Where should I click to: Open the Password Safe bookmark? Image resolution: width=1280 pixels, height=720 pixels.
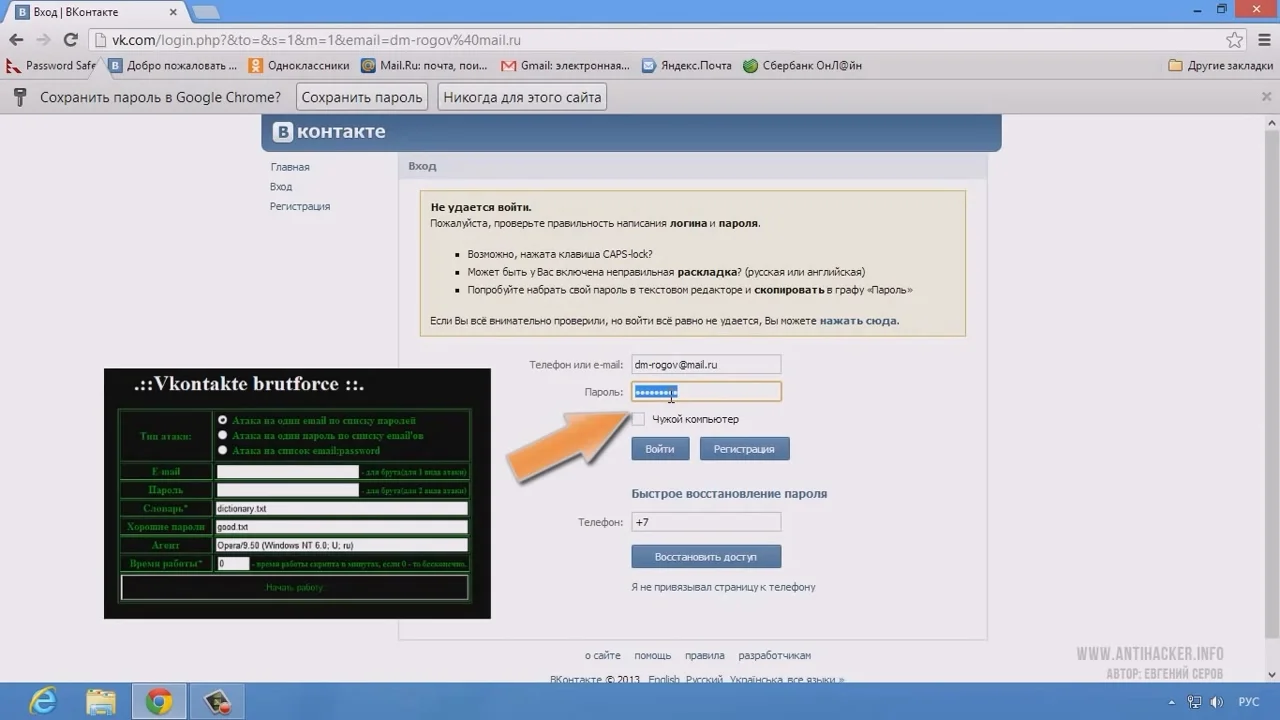tap(51, 66)
